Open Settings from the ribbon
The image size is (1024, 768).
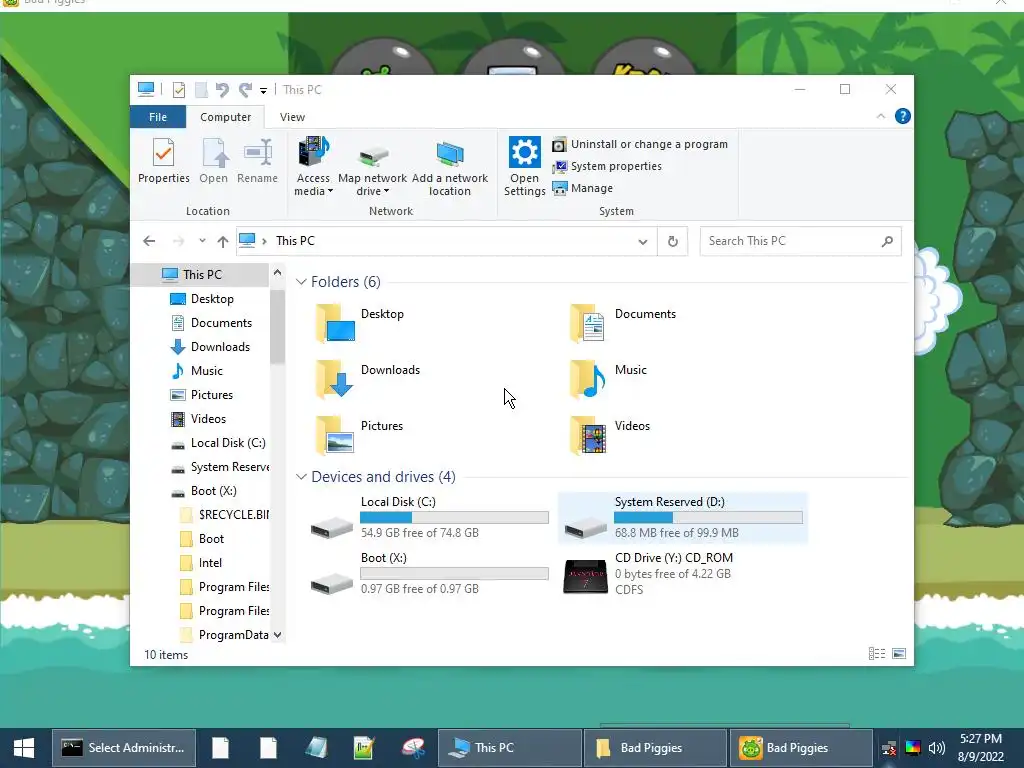click(524, 167)
